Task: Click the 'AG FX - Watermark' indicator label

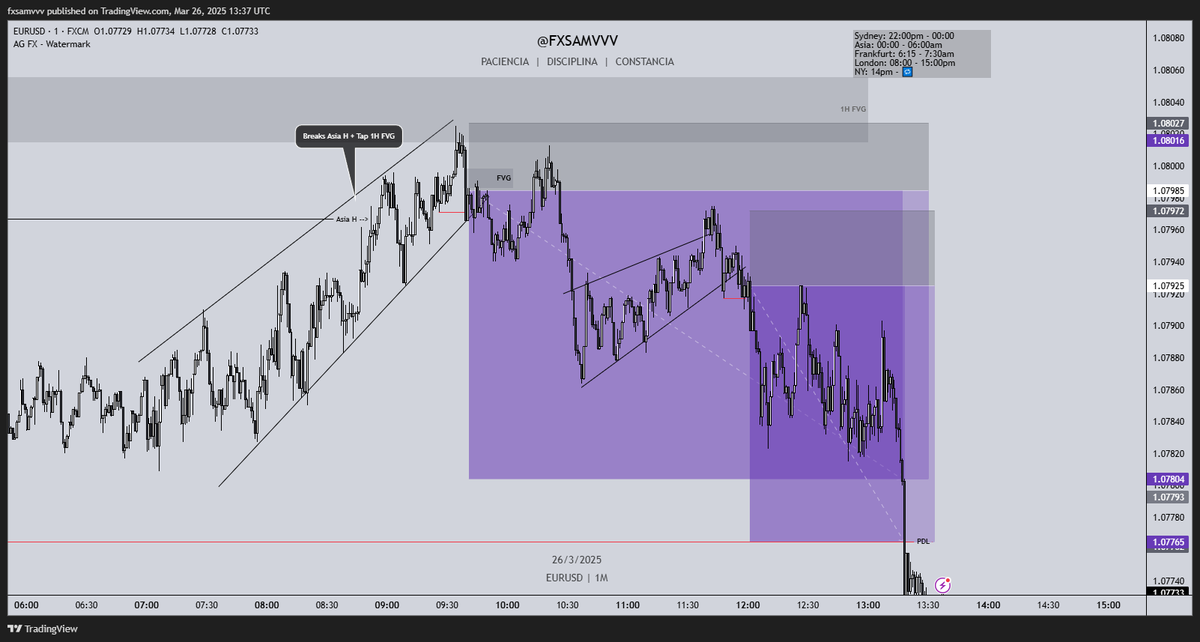Action: [52, 44]
